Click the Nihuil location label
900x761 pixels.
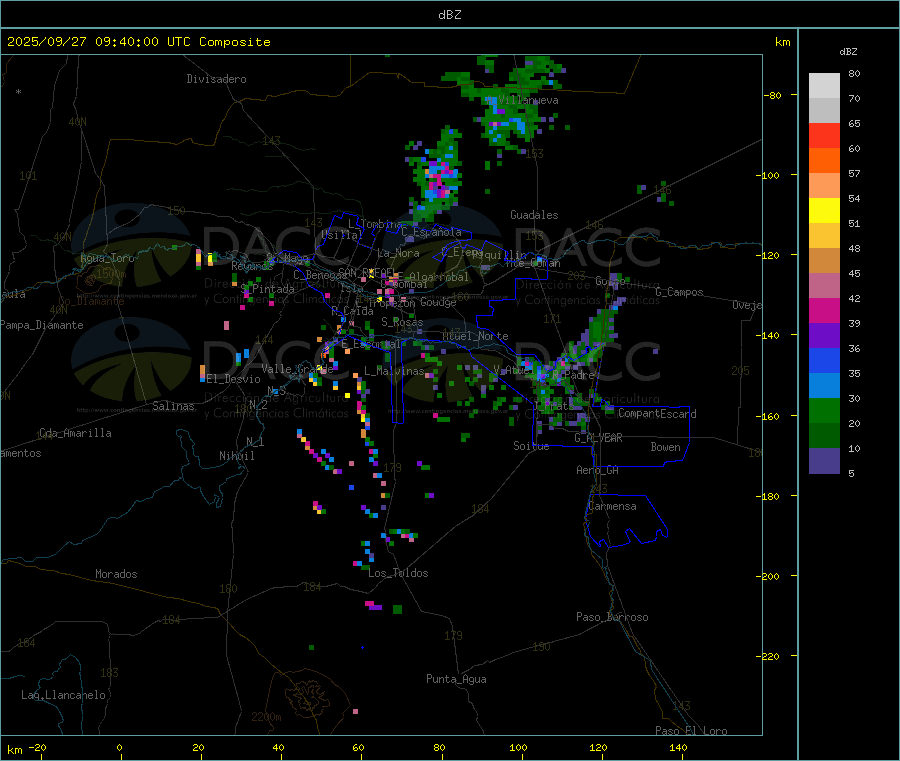pos(236,456)
